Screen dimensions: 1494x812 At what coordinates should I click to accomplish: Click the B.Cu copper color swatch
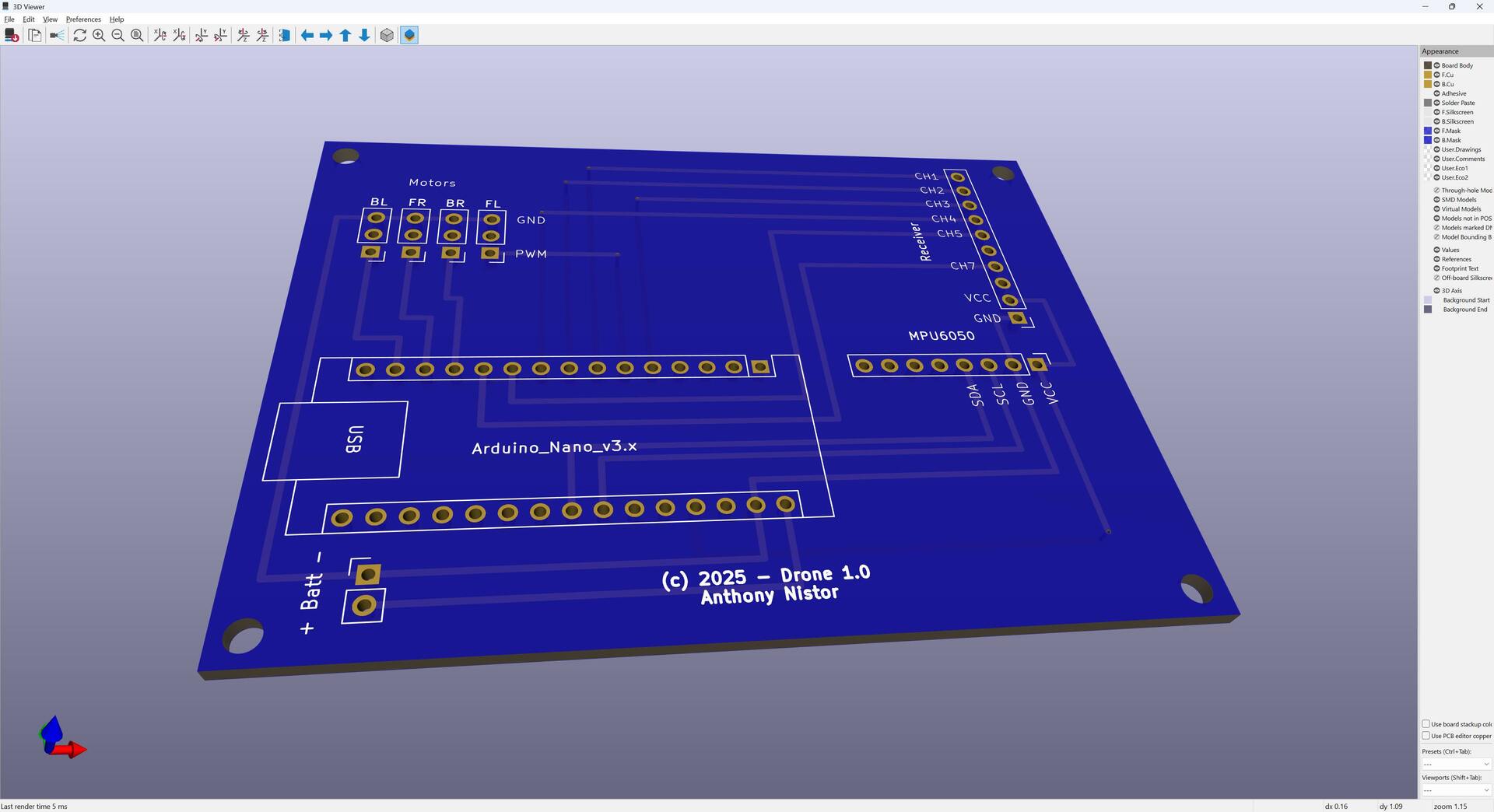(x=1428, y=84)
